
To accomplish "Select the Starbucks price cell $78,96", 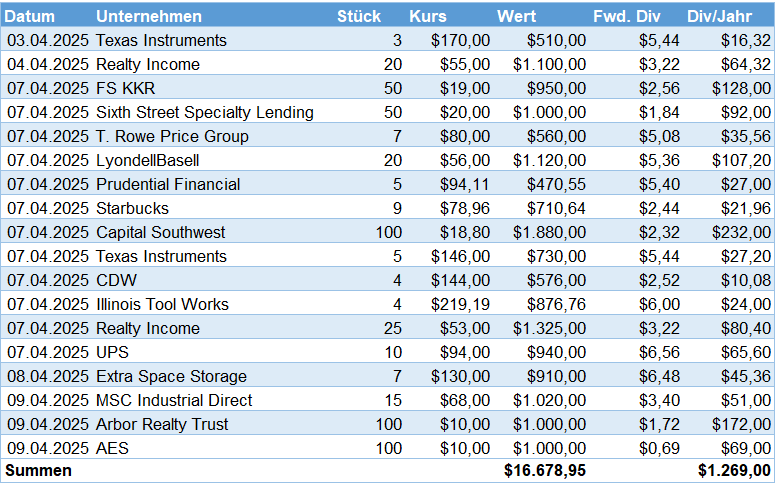I will pos(465,208).
